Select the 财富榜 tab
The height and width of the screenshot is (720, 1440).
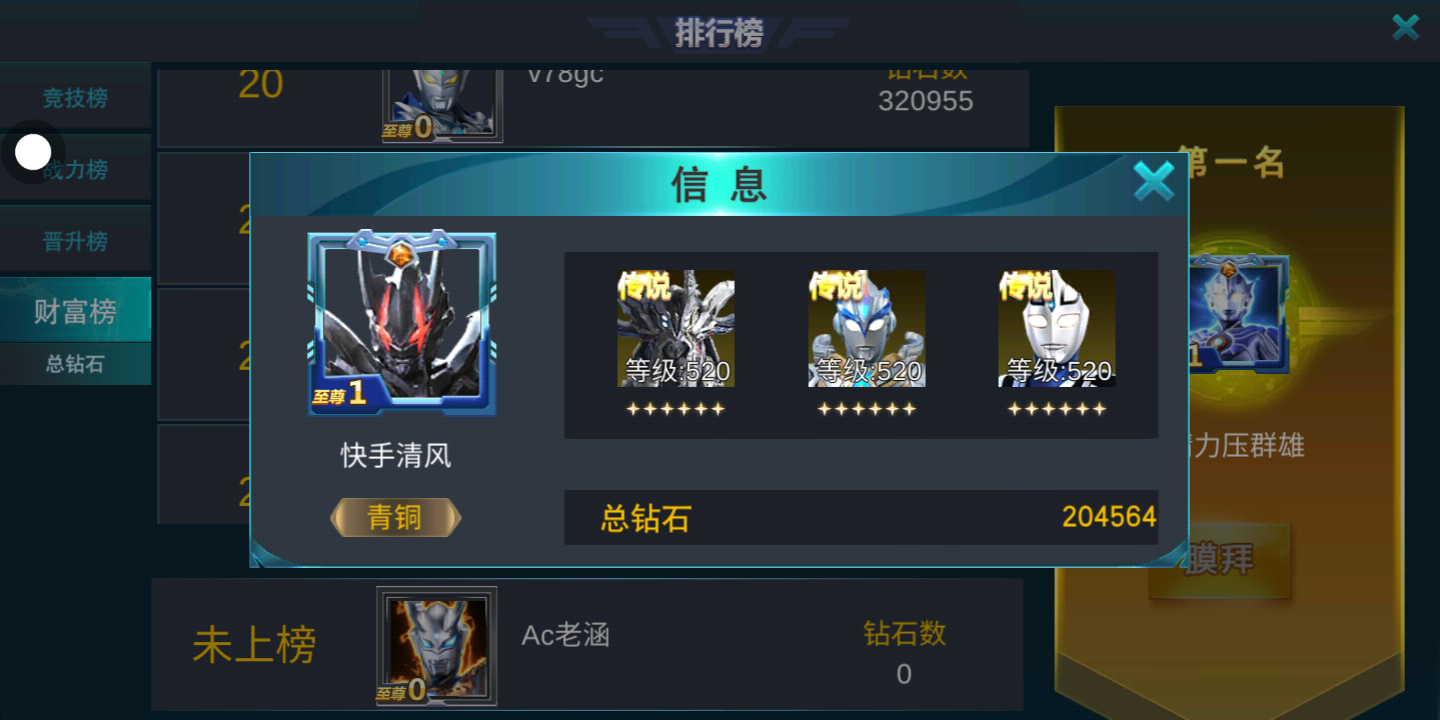coord(75,311)
